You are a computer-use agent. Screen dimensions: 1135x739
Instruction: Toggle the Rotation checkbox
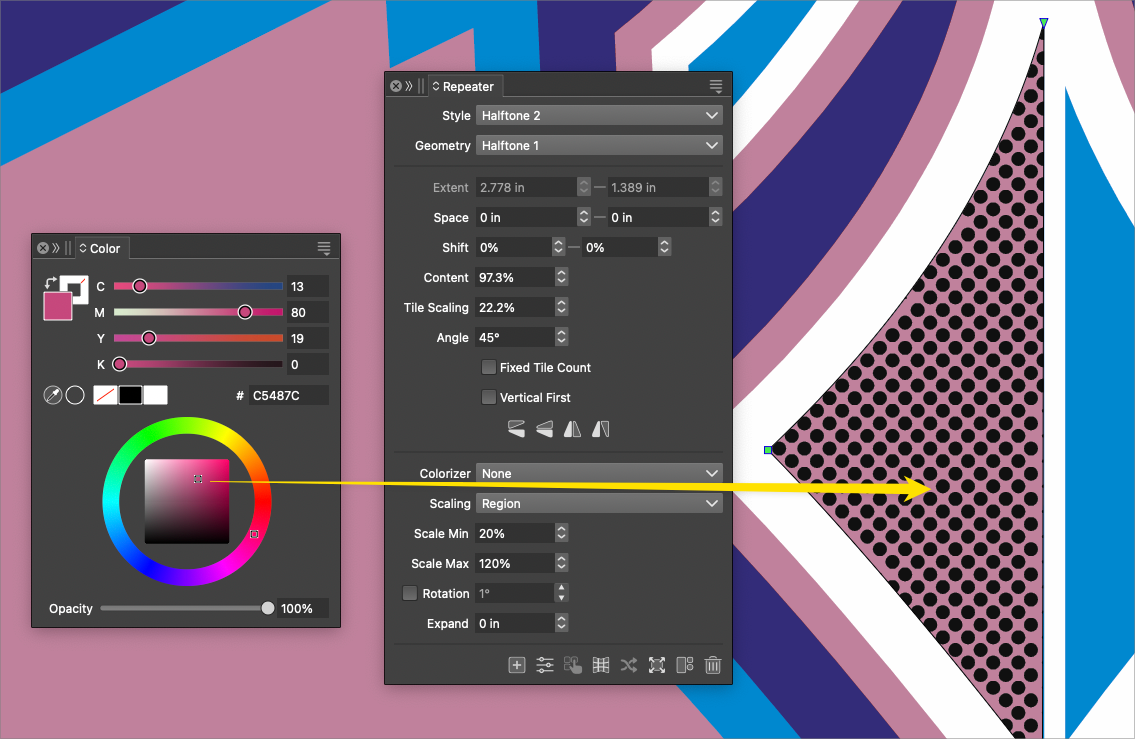click(409, 593)
